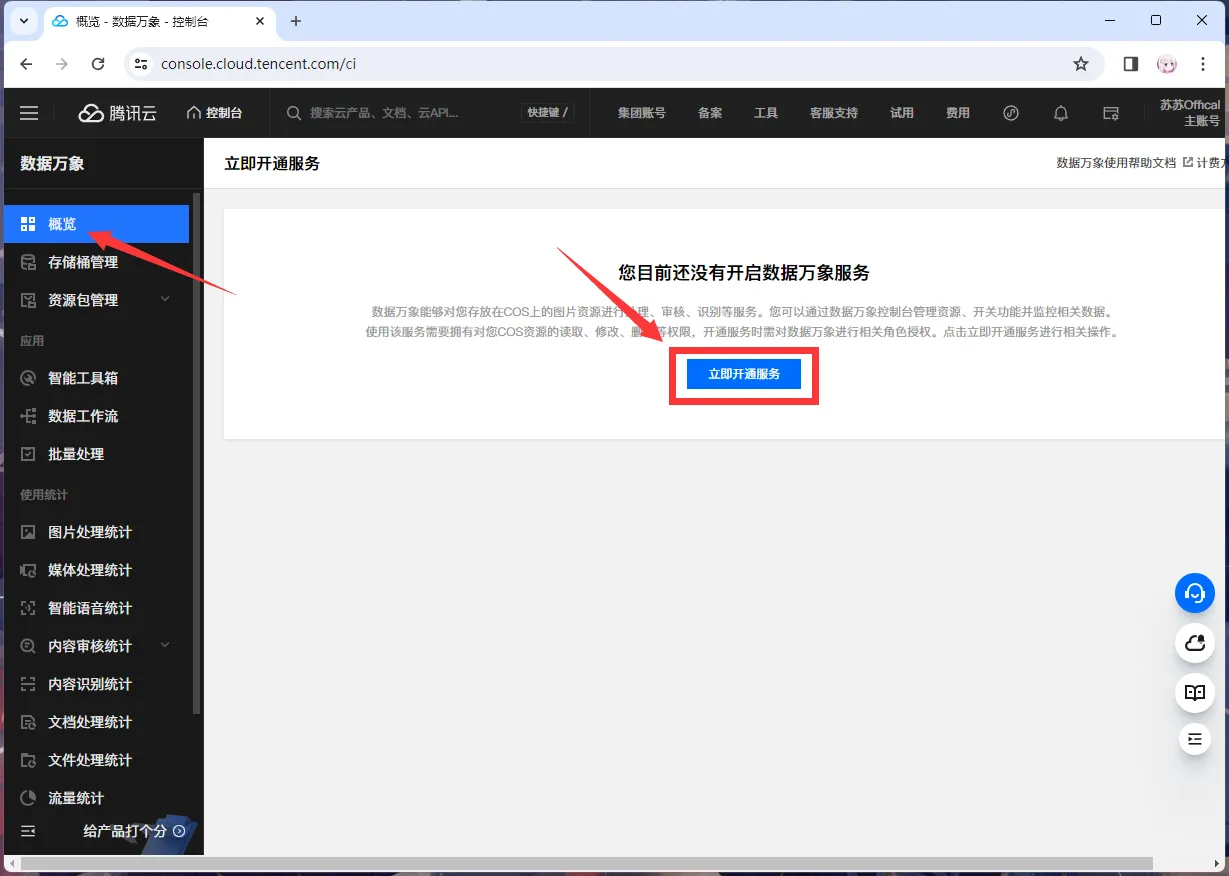Click the 概览 grid icon

click(x=28, y=224)
